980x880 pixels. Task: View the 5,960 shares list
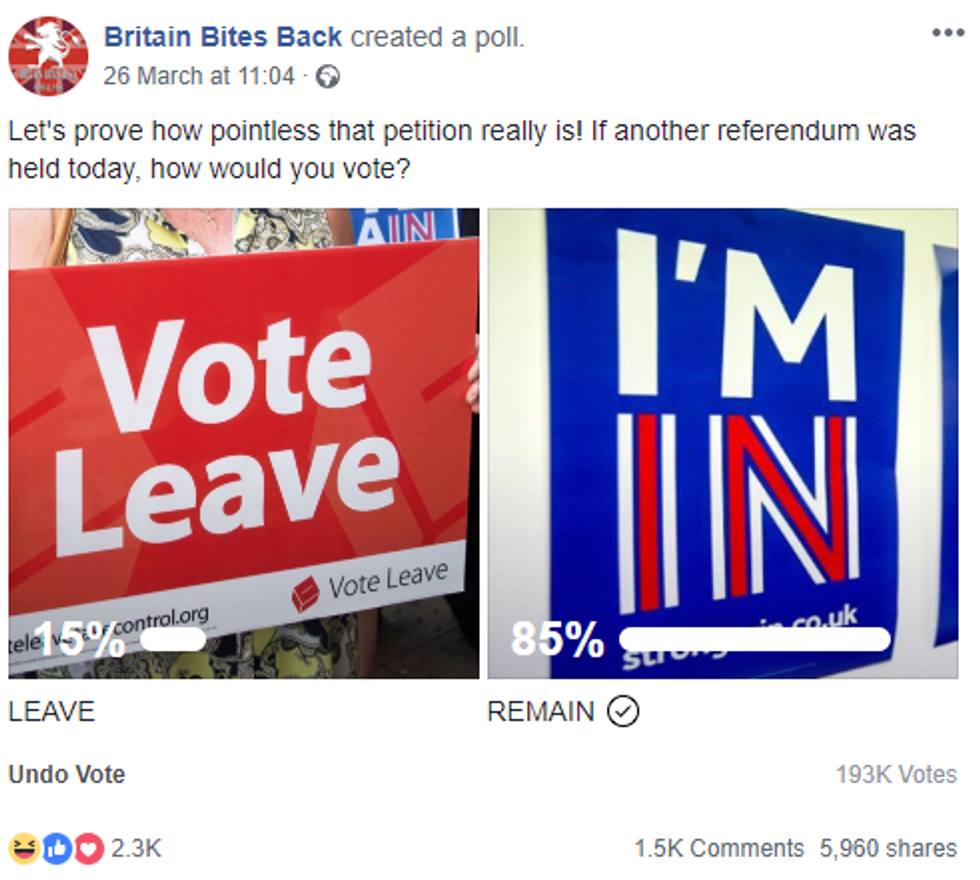click(x=888, y=848)
